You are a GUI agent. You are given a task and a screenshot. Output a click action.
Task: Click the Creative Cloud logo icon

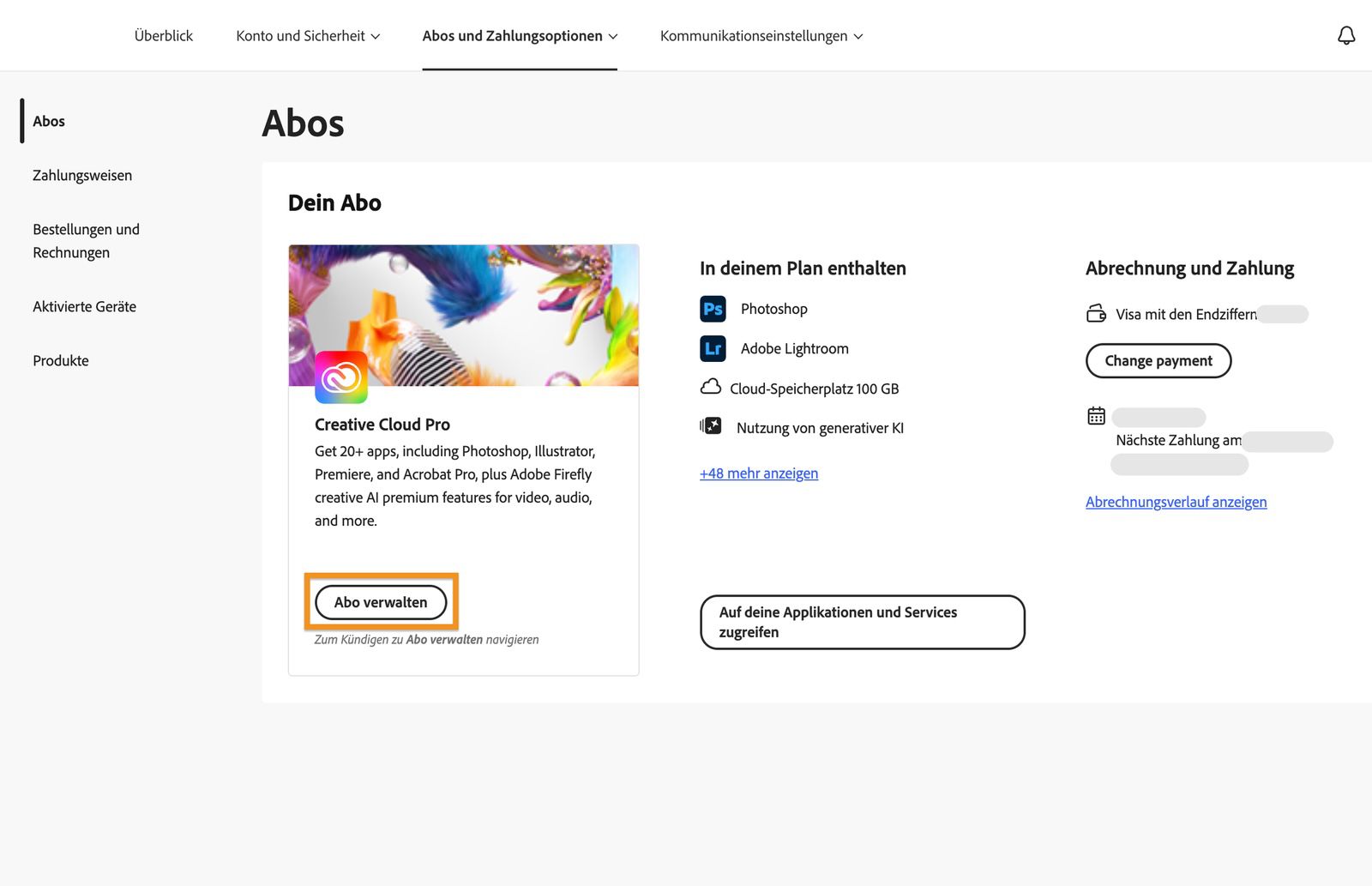[341, 377]
